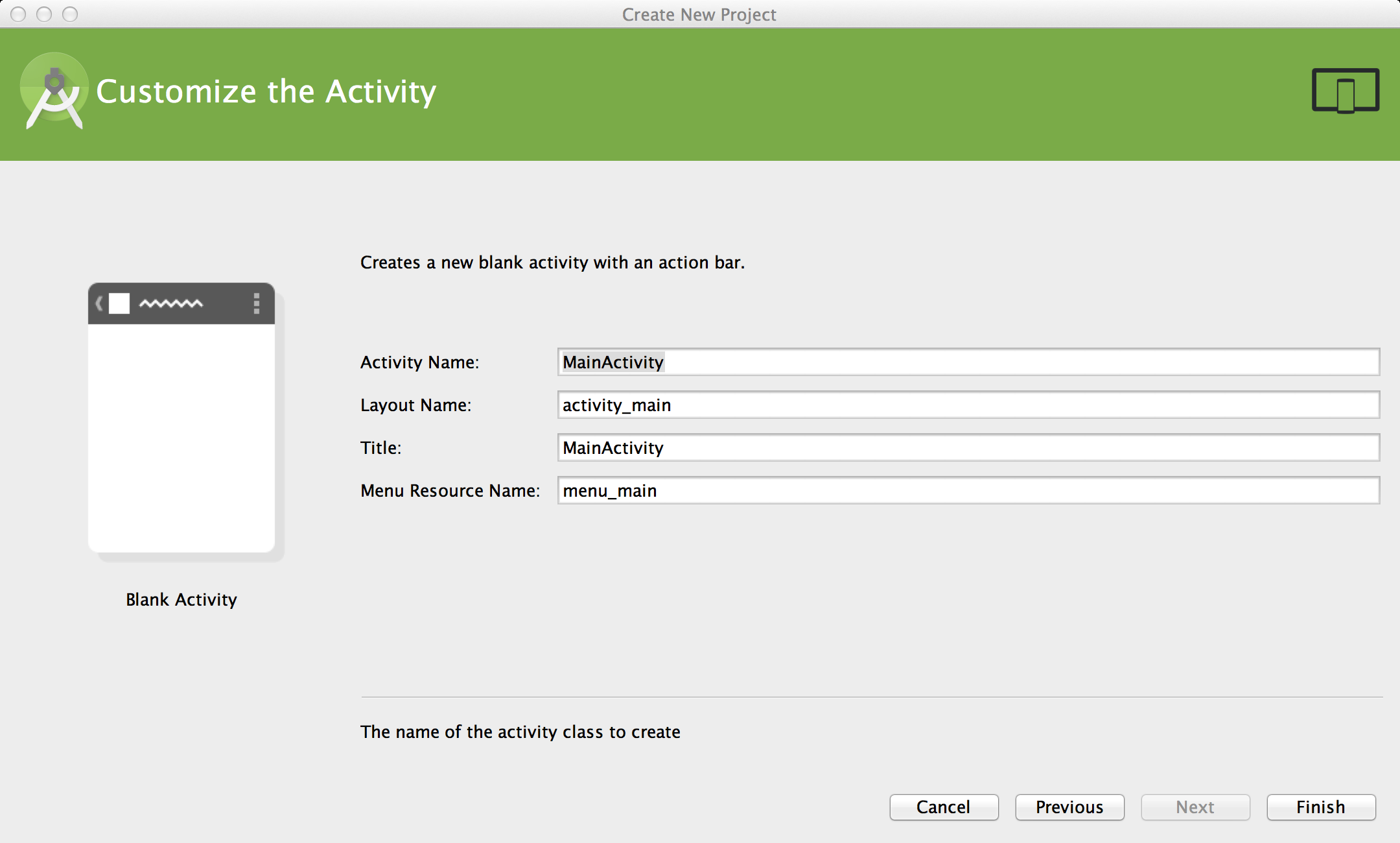Click the squiggly title line in preview
1400x843 pixels.
pyautogui.click(x=171, y=303)
